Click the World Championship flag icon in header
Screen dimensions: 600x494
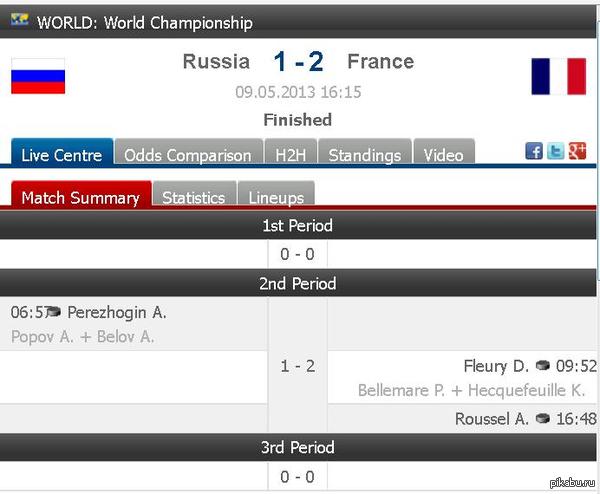[21, 20]
